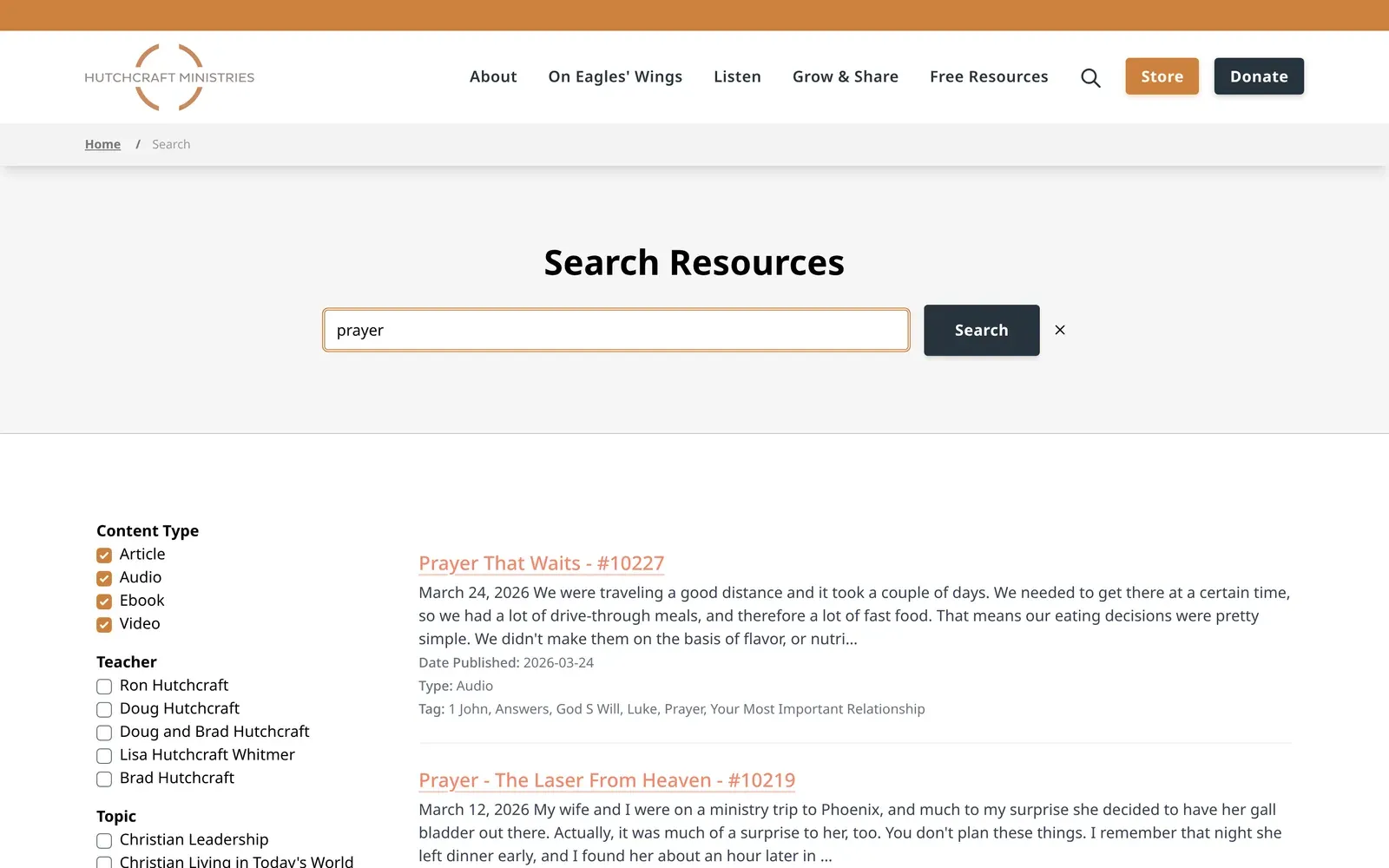Focus the search field containing prayer
This screenshot has height=868, width=1389.
[616, 330]
